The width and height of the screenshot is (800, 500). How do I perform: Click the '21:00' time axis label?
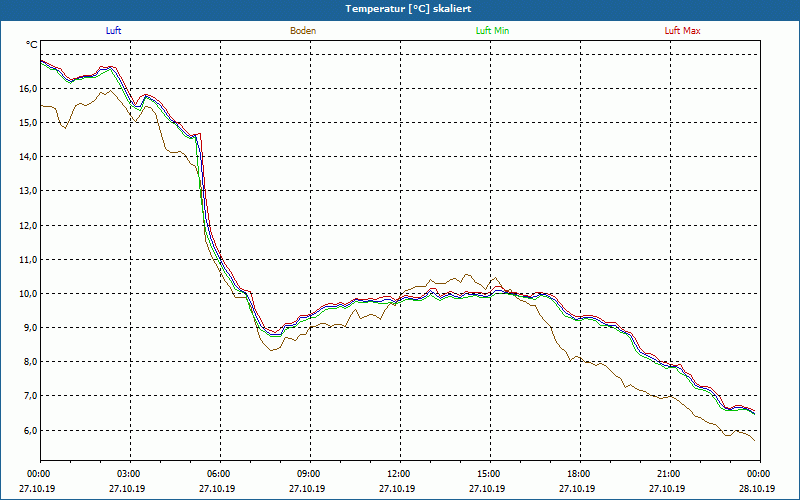[x=667, y=474]
